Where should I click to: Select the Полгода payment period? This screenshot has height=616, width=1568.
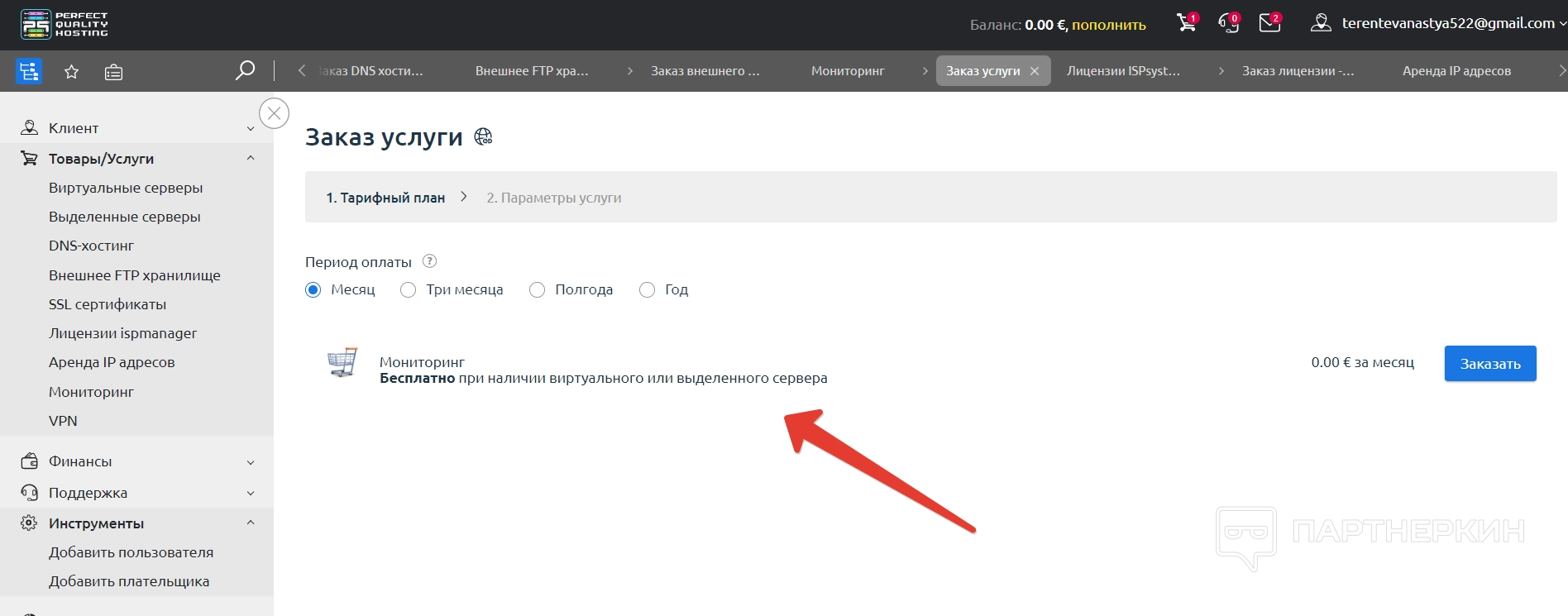pyautogui.click(x=537, y=289)
